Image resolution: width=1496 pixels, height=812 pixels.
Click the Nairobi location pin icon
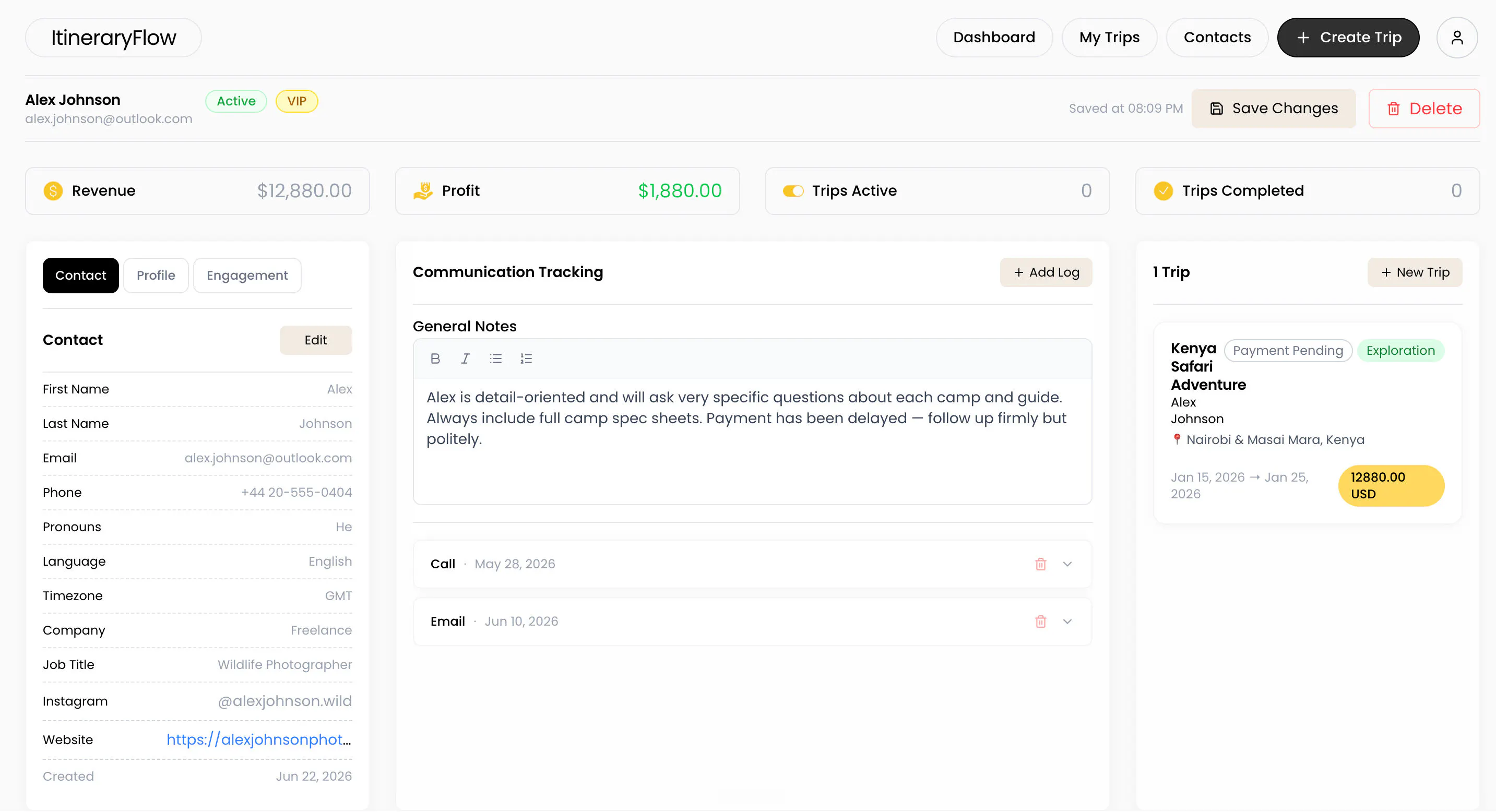(x=1177, y=439)
